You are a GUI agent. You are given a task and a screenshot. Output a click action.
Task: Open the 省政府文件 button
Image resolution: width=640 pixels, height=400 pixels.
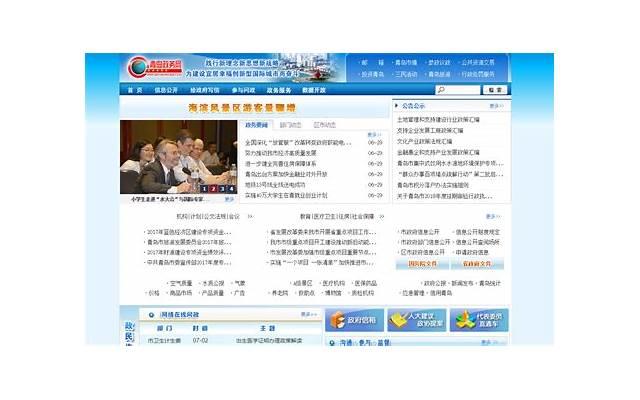477,264
